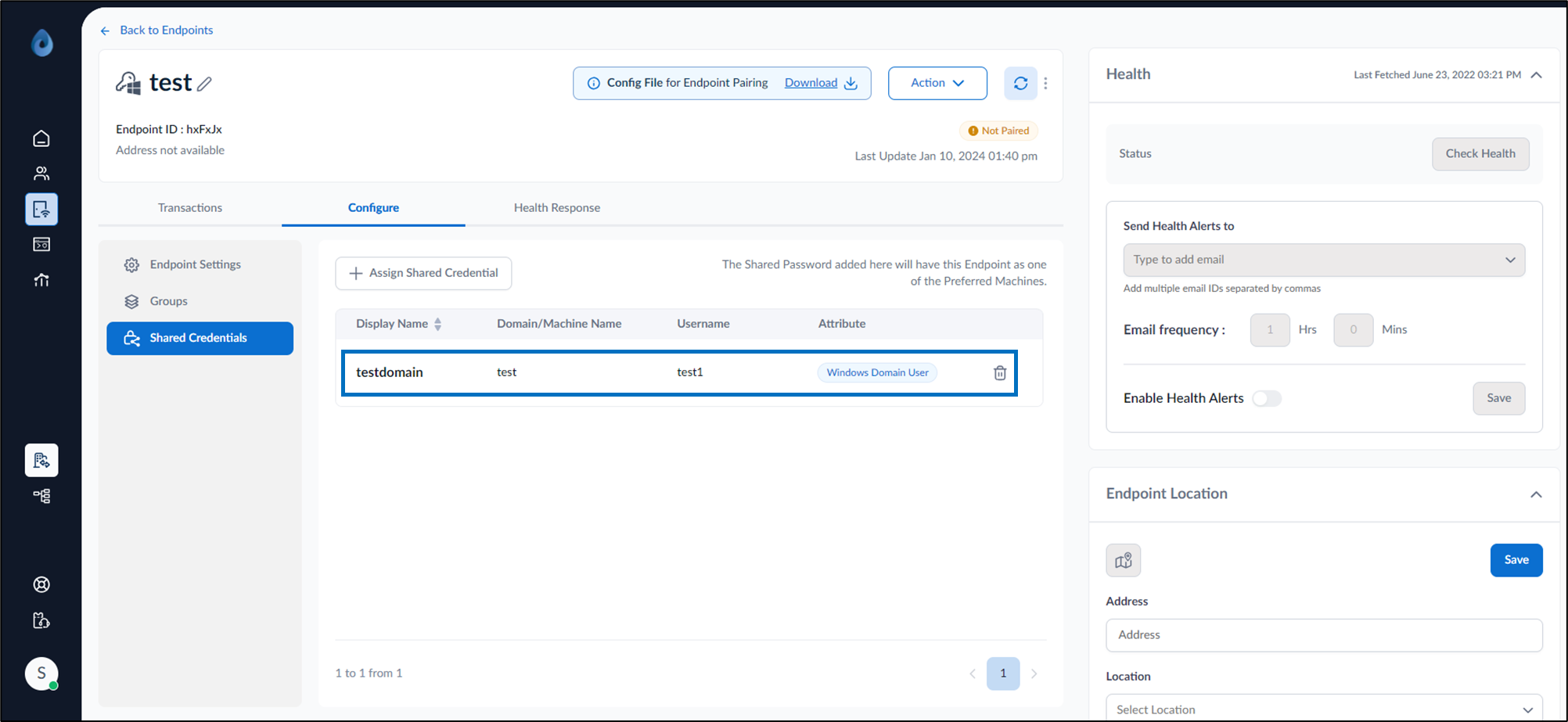Click the Windows Domain User tag
This screenshot has height=722, width=1568.
point(877,372)
